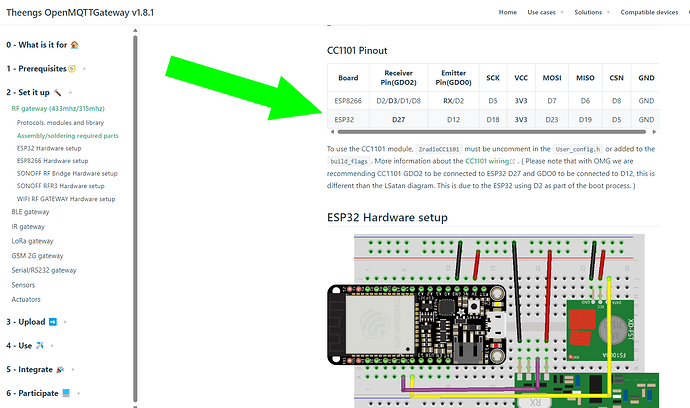Open RF gateway (433mhz/315mhz) page
690x408 pixels.
click(58, 108)
